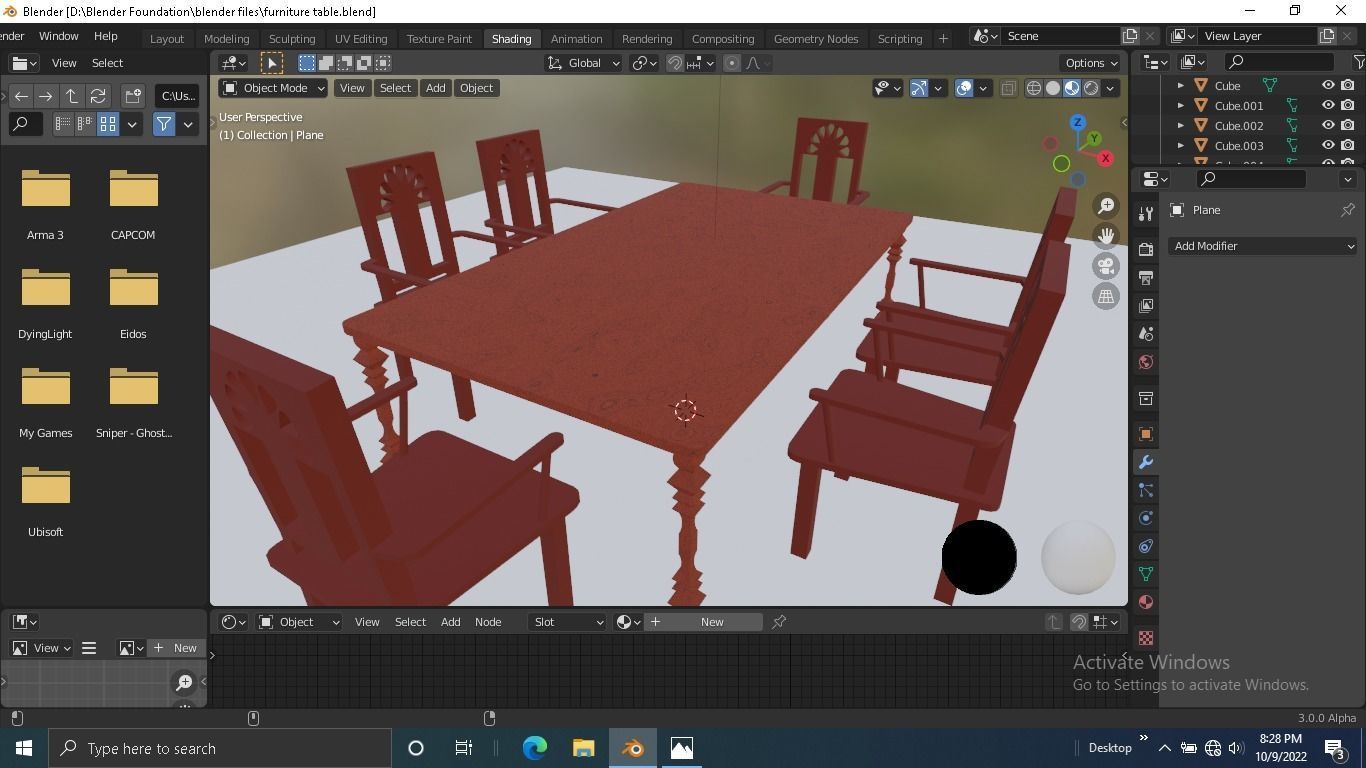Create a new folder in file browser

pos(133,96)
